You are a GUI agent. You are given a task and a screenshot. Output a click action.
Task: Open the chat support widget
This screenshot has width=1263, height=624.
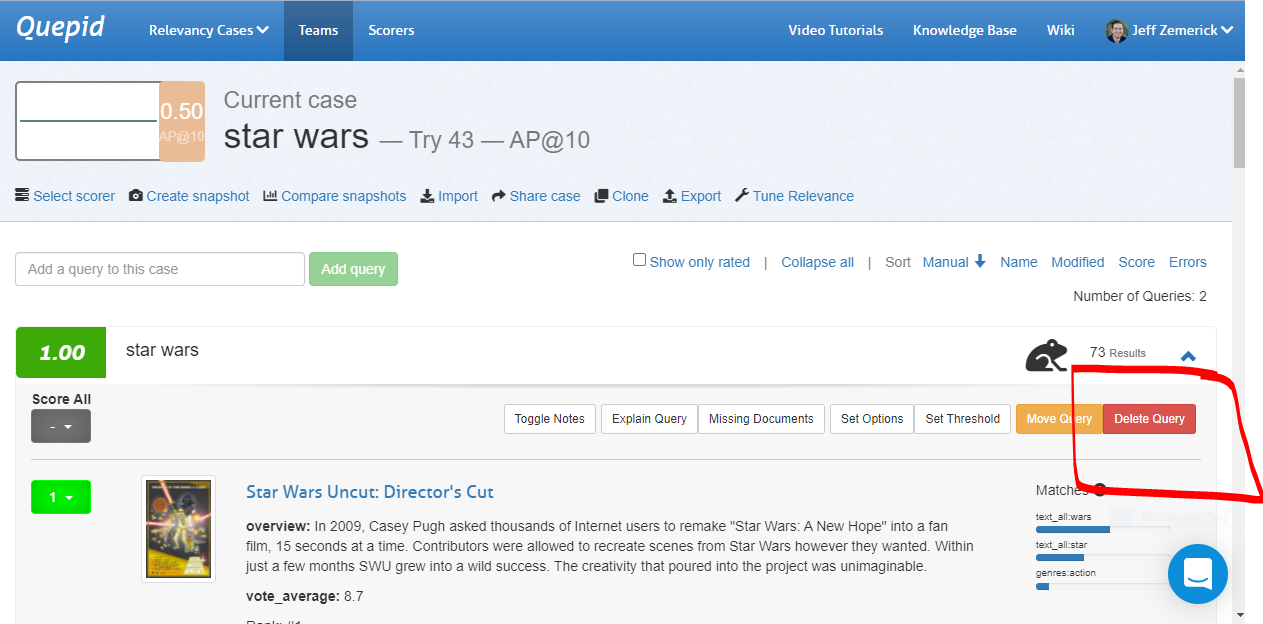coord(1198,574)
